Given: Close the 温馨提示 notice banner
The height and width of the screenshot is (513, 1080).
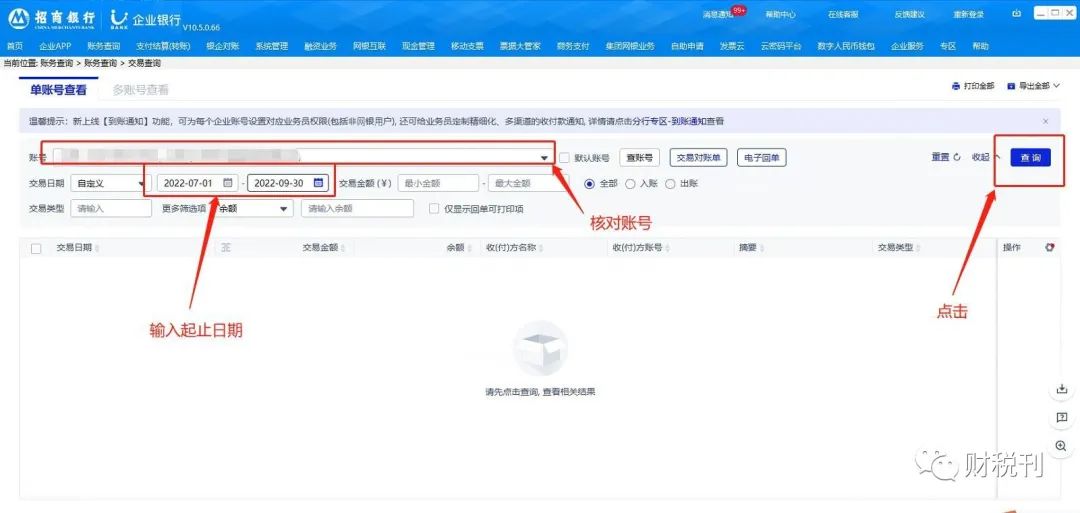Looking at the screenshot, I should tap(1046, 121).
